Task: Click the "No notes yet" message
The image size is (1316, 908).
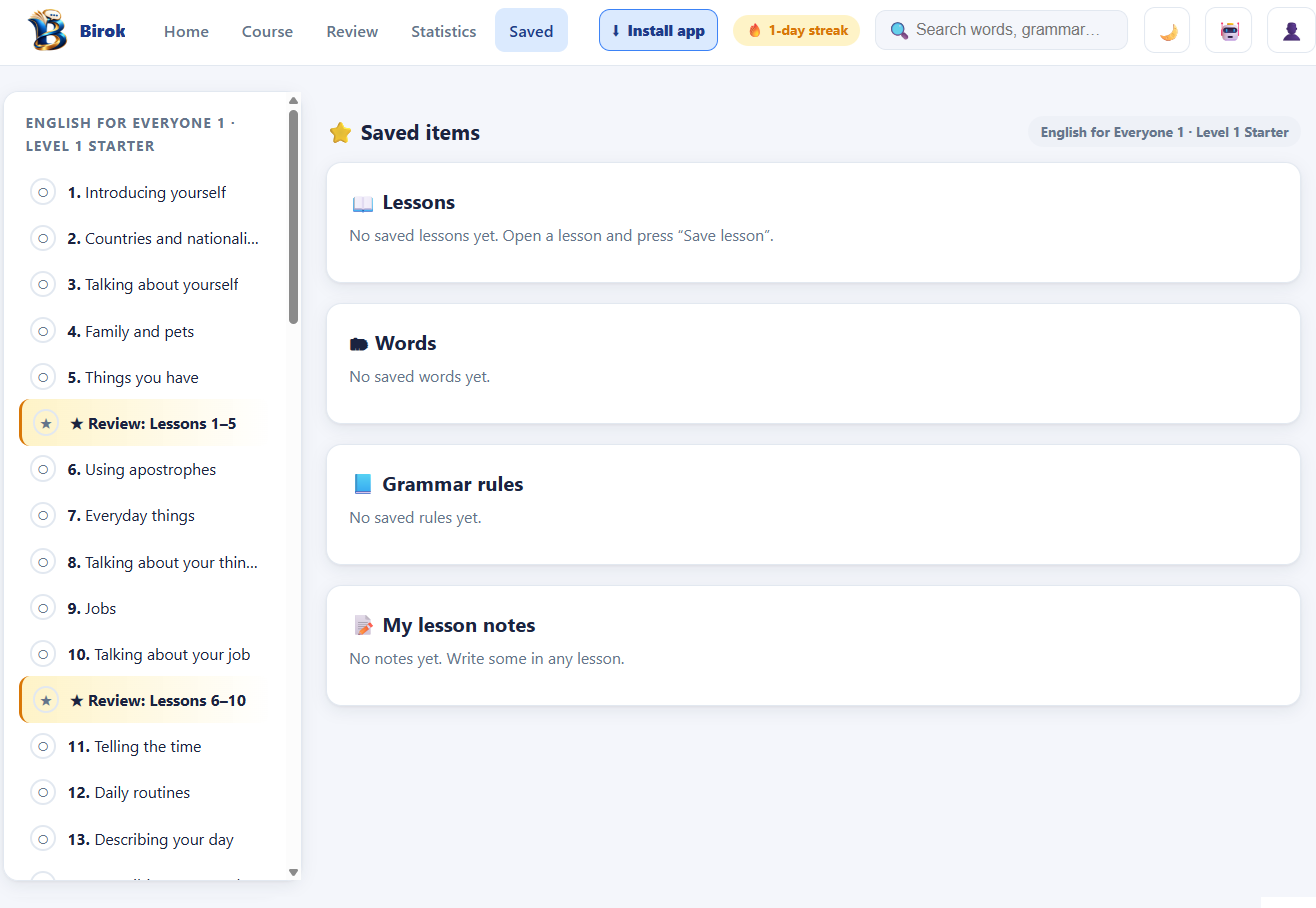Action: coord(486,659)
